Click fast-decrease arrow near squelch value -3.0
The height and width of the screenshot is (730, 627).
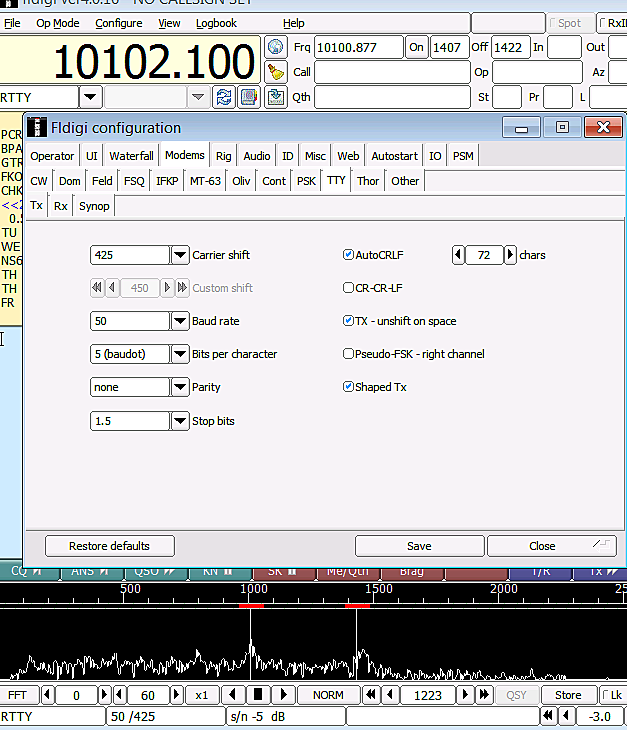pos(548,716)
